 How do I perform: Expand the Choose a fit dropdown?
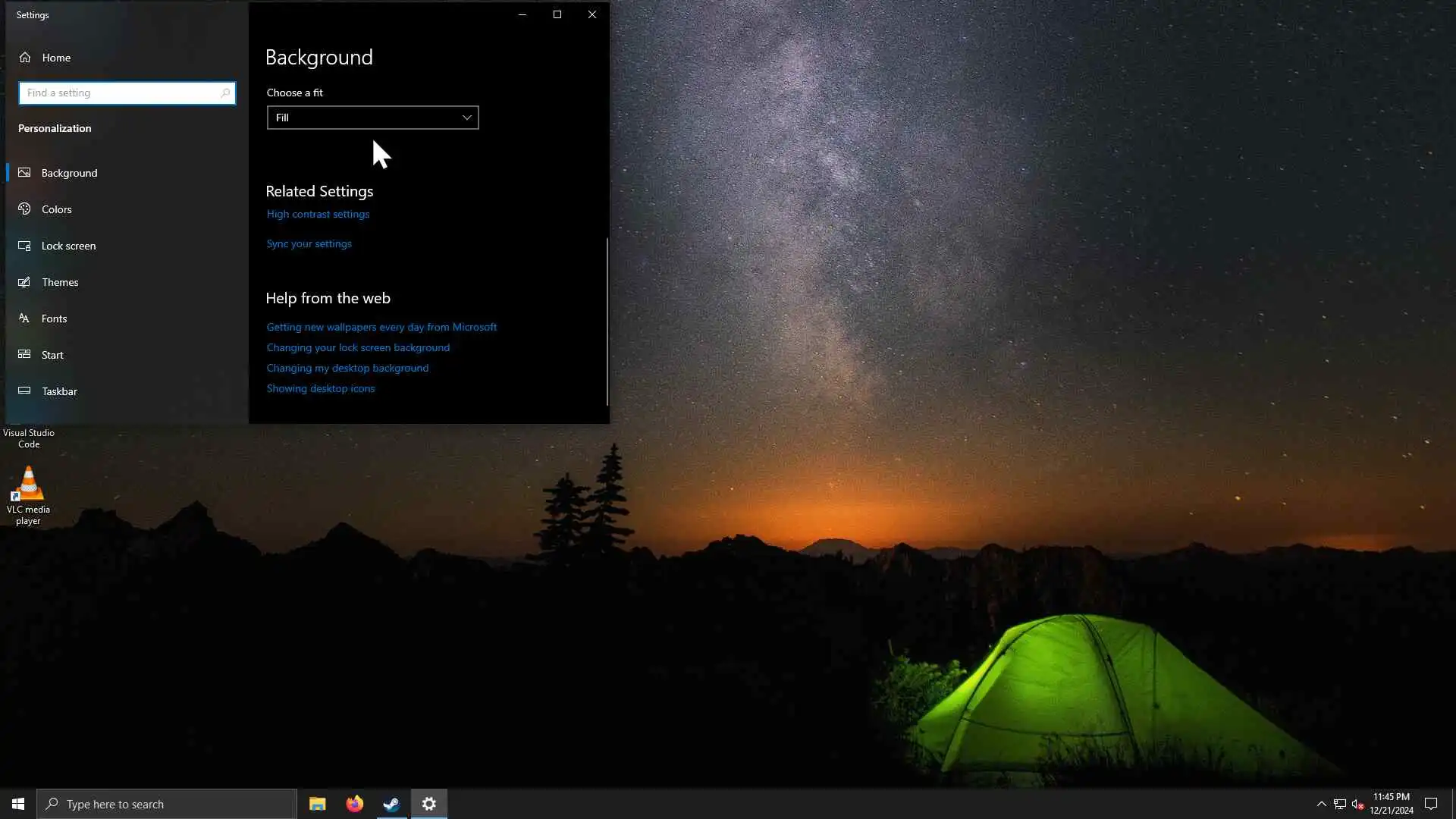372,118
